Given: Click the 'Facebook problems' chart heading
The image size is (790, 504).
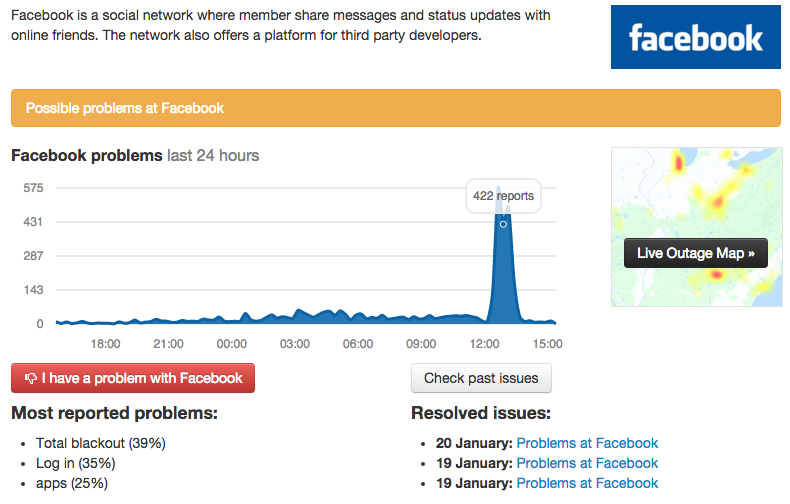Looking at the screenshot, I should (86, 155).
